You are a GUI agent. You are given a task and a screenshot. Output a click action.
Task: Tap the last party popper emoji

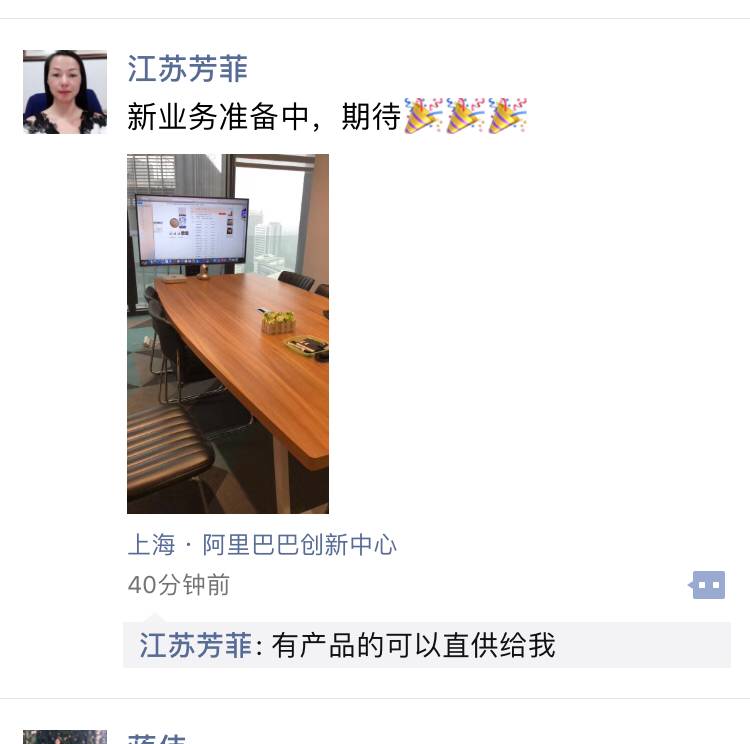pos(507,115)
